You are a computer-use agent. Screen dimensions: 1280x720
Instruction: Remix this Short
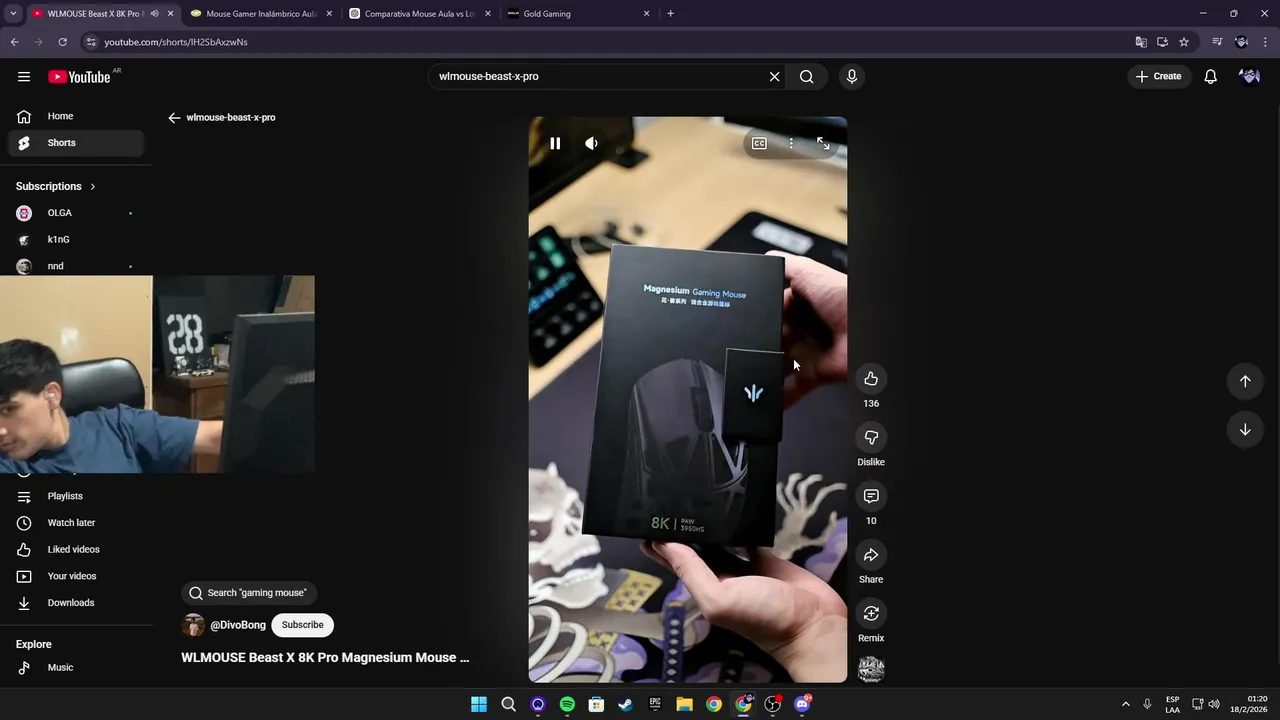pyautogui.click(x=871, y=613)
